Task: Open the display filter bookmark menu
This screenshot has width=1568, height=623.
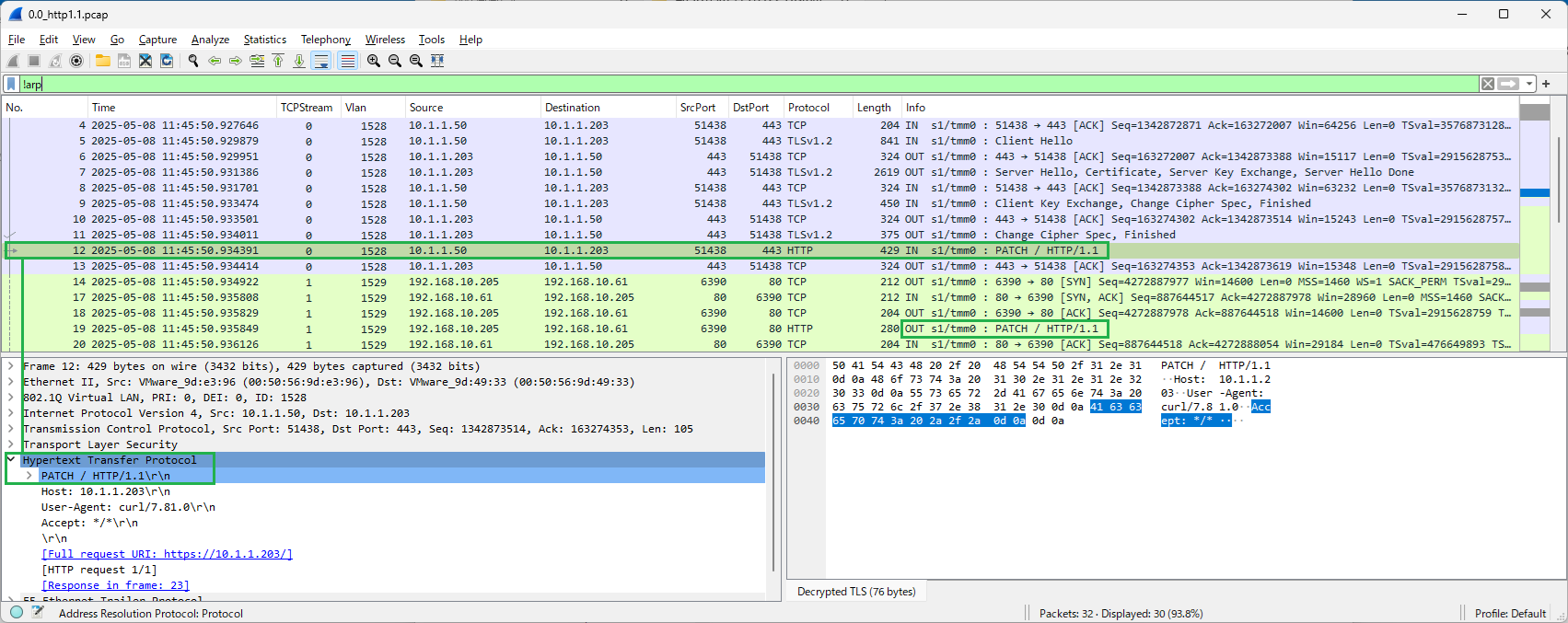Action: (11, 84)
